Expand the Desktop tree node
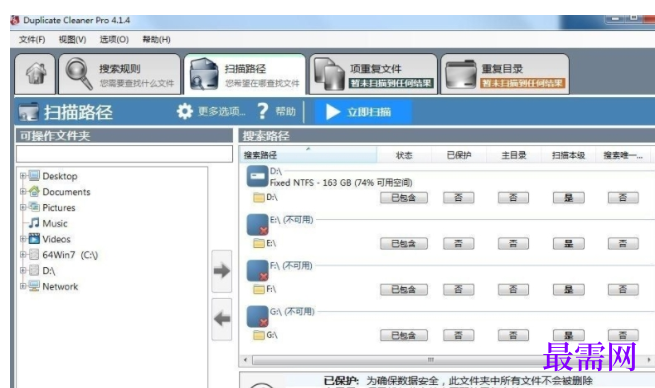 click(23, 176)
